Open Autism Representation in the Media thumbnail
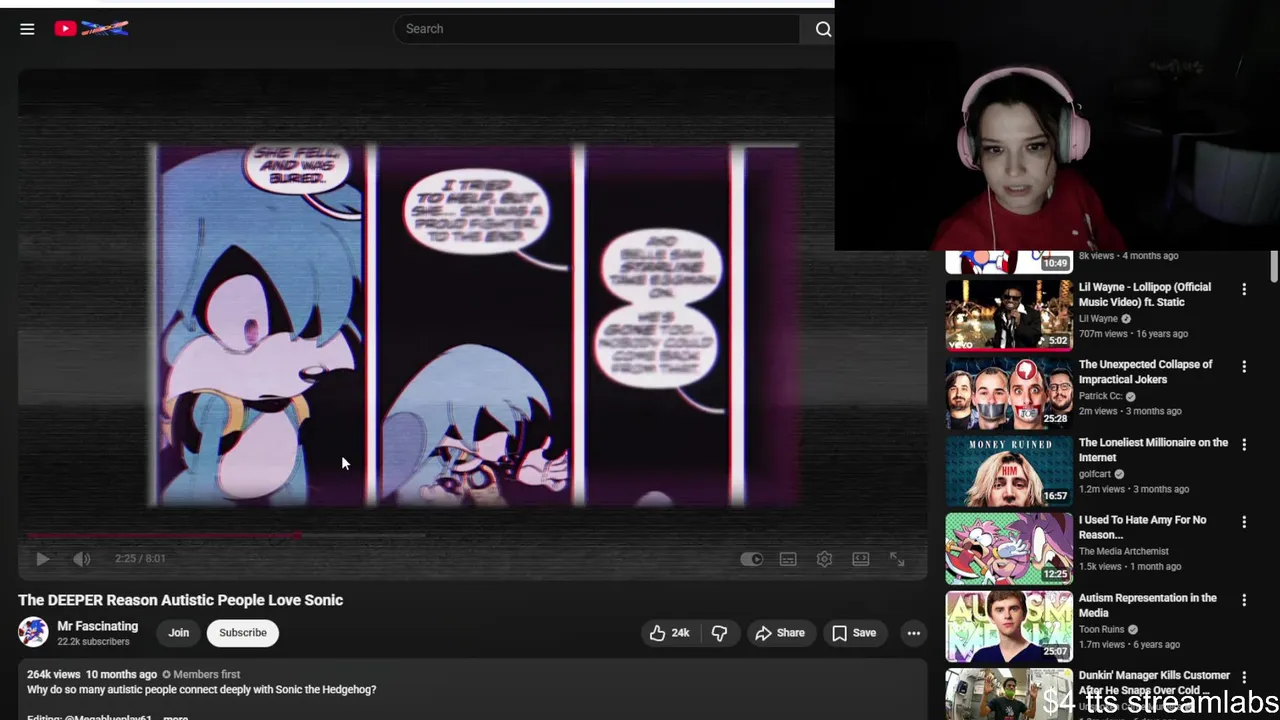Screen dimensions: 1280x720 click(1009, 626)
